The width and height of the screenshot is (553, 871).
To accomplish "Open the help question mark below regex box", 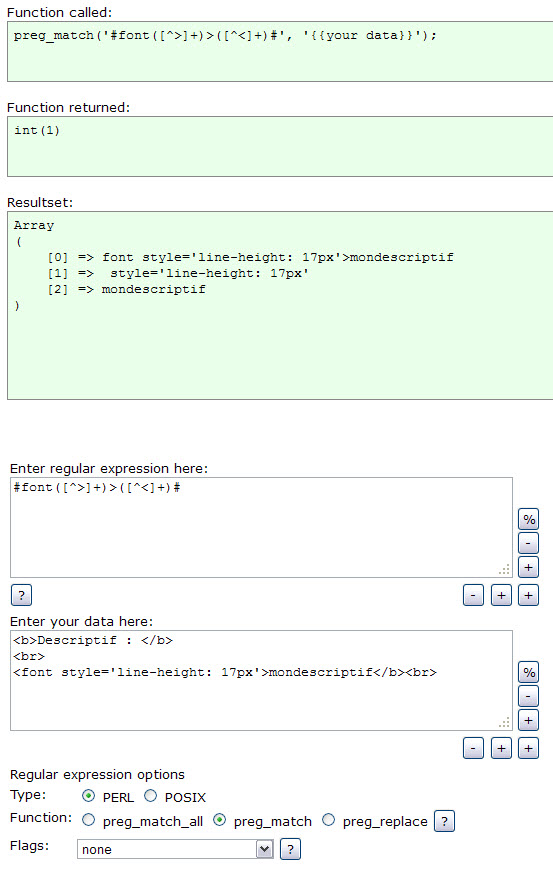I will point(22,595).
